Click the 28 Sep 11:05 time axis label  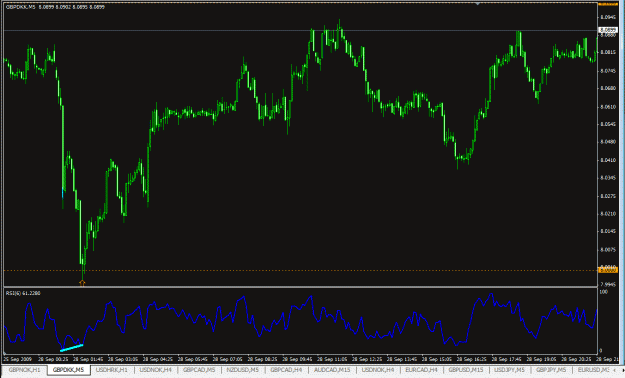pyautogui.click(x=332, y=359)
